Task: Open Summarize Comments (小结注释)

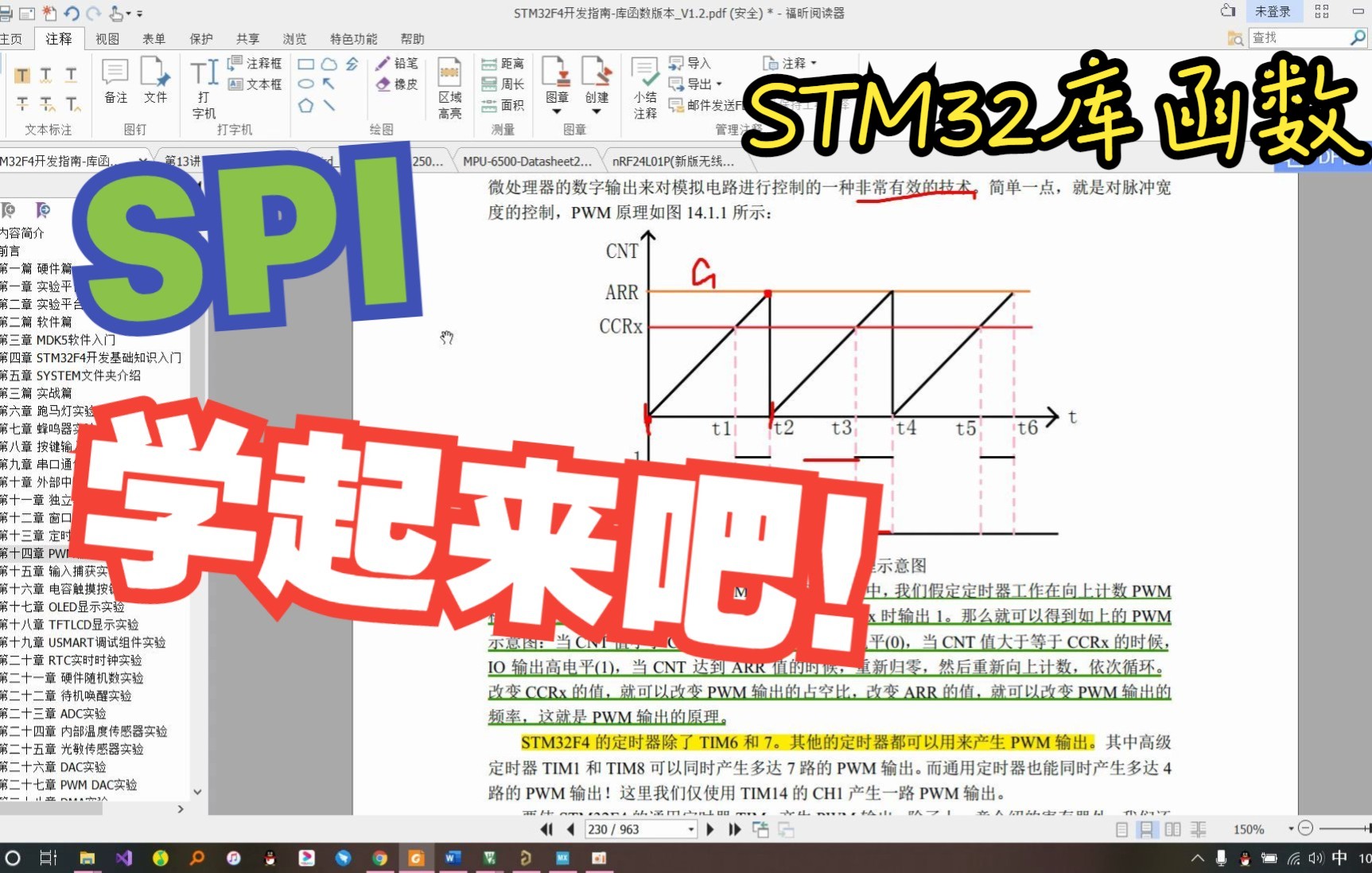Action: (645, 88)
